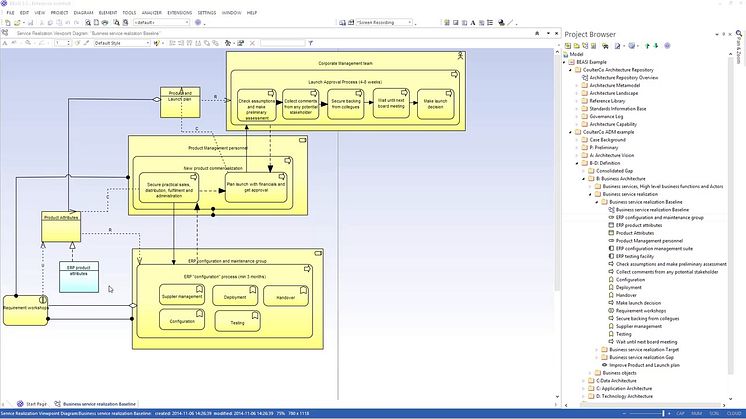The image size is (746, 419).
Task: Open the Screen Recording layout dropdown
Action: [384, 22]
